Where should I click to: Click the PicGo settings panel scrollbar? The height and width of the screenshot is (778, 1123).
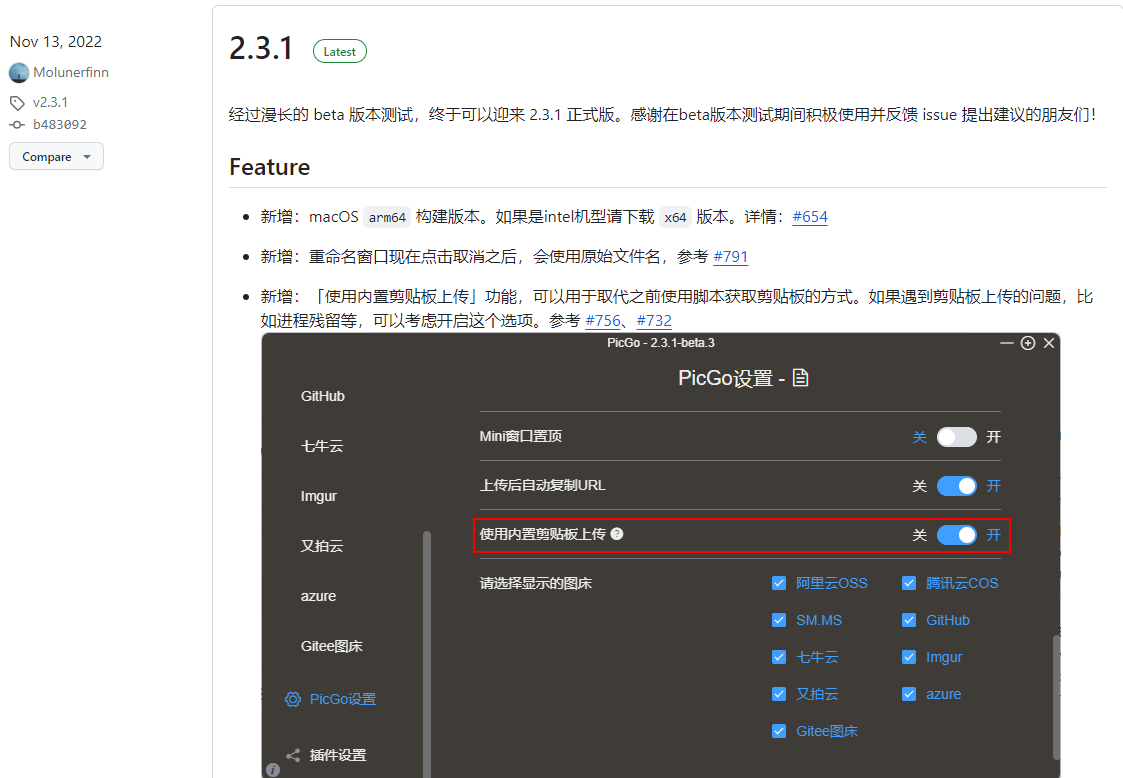[x=1056, y=696]
